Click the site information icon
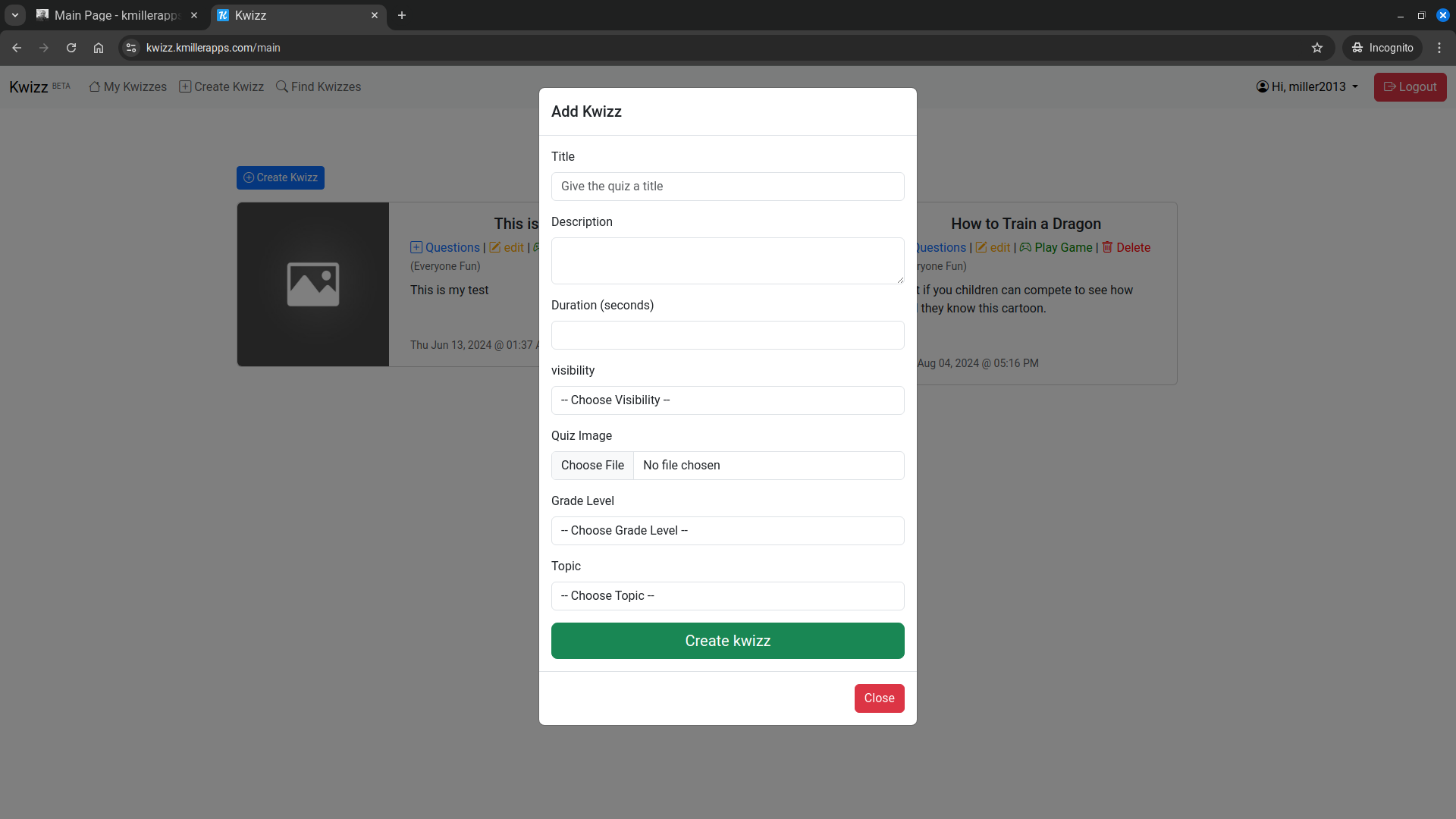Screen dimensions: 1456x819 [x=131, y=48]
